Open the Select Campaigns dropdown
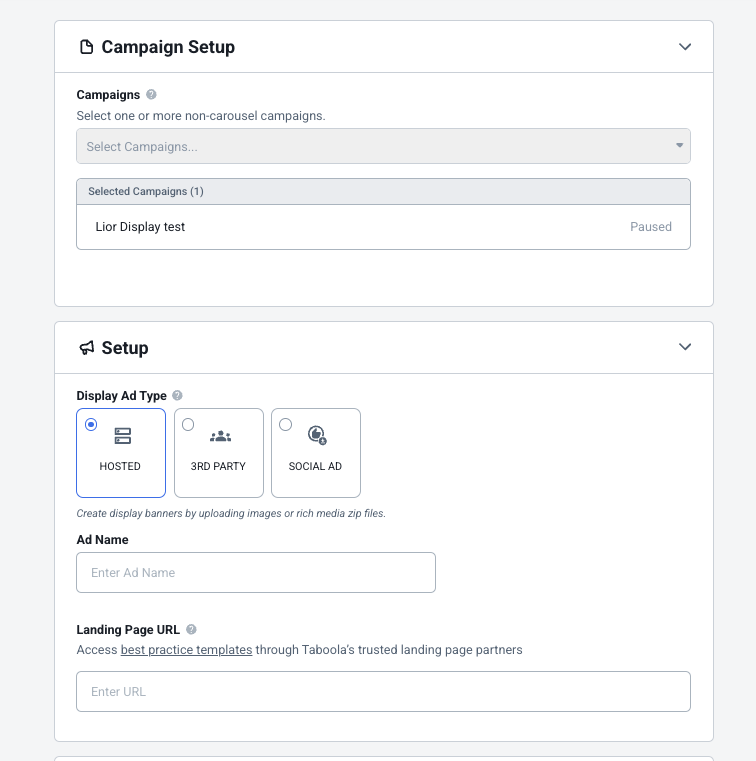This screenshot has height=761, width=756. (383, 146)
